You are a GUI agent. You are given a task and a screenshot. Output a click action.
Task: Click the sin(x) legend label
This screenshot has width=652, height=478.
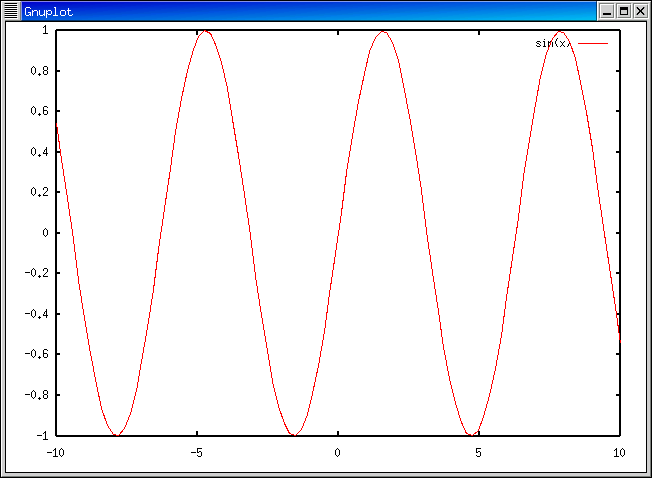(x=553, y=43)
